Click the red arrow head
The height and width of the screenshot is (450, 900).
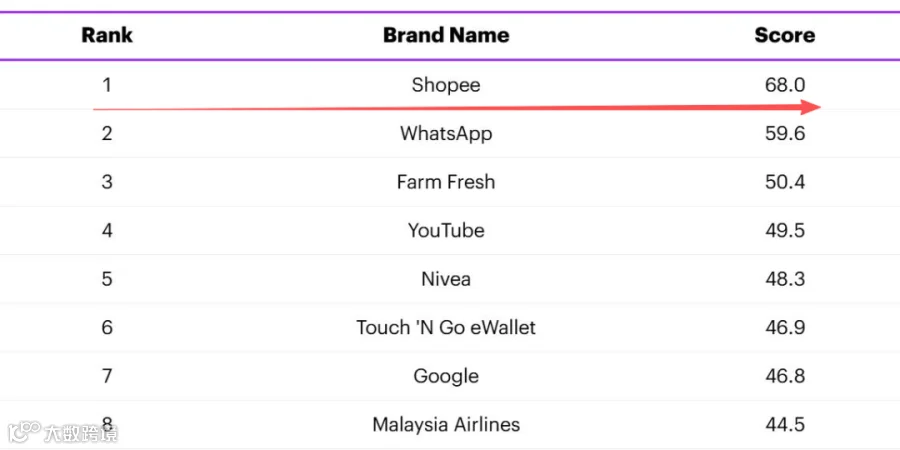(x=810, y=107)
